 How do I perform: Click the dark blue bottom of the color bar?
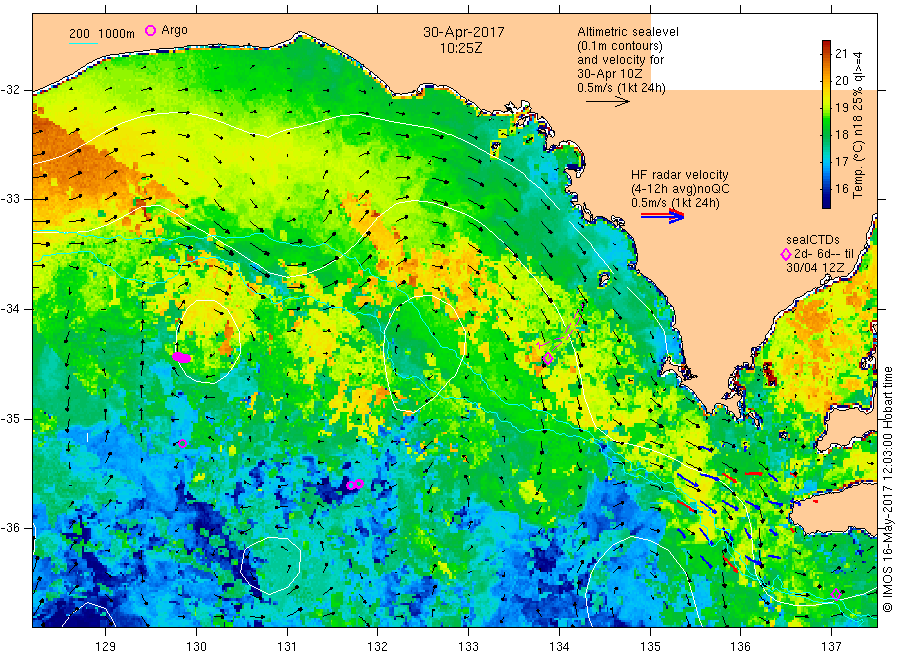coord(826,201)
